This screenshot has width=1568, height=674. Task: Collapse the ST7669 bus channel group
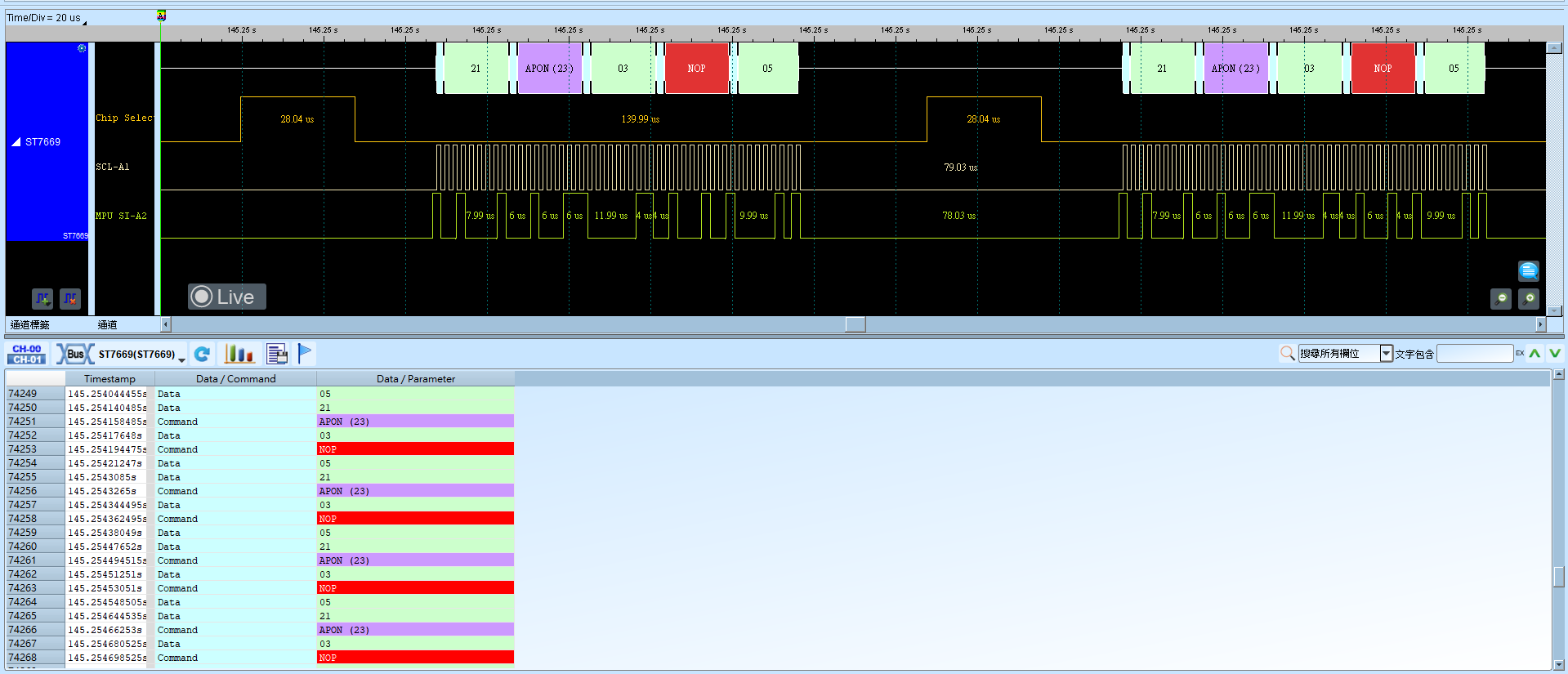pyautogui.click(x=16, y=142)
